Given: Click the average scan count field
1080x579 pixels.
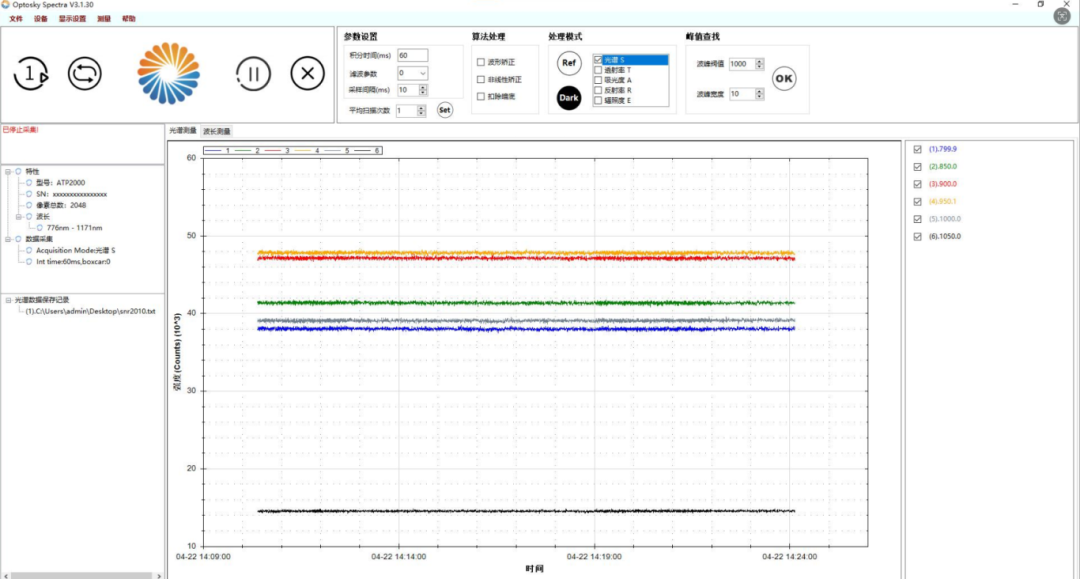Looking at the screenshot, I should [x=406, y=111].
